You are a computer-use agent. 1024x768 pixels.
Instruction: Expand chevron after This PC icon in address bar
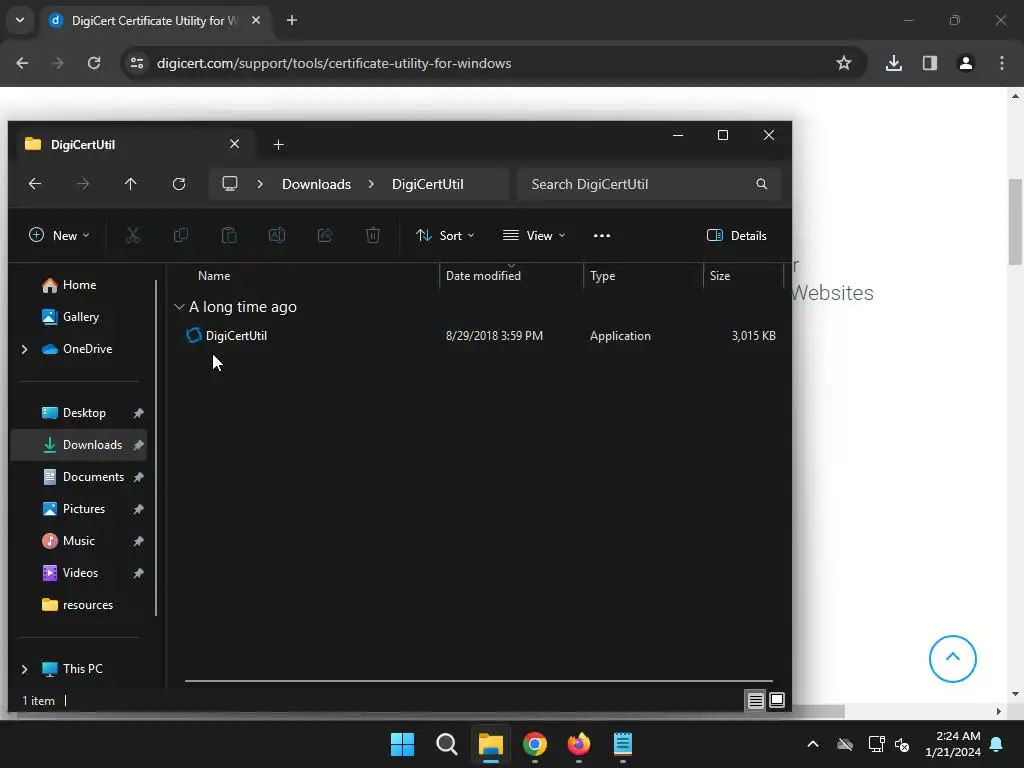260,184
